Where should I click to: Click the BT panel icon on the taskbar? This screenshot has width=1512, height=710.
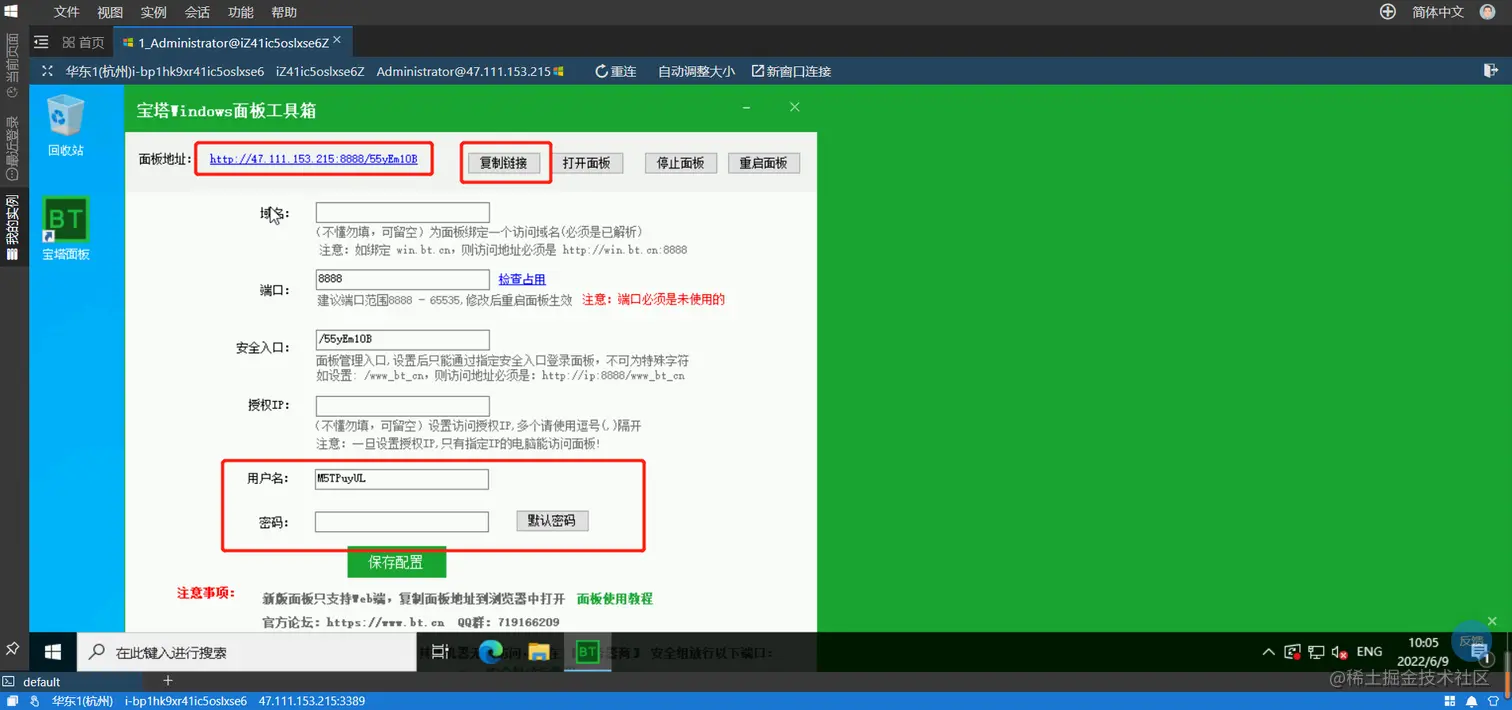pyautogui.click(x=588, y=652)
